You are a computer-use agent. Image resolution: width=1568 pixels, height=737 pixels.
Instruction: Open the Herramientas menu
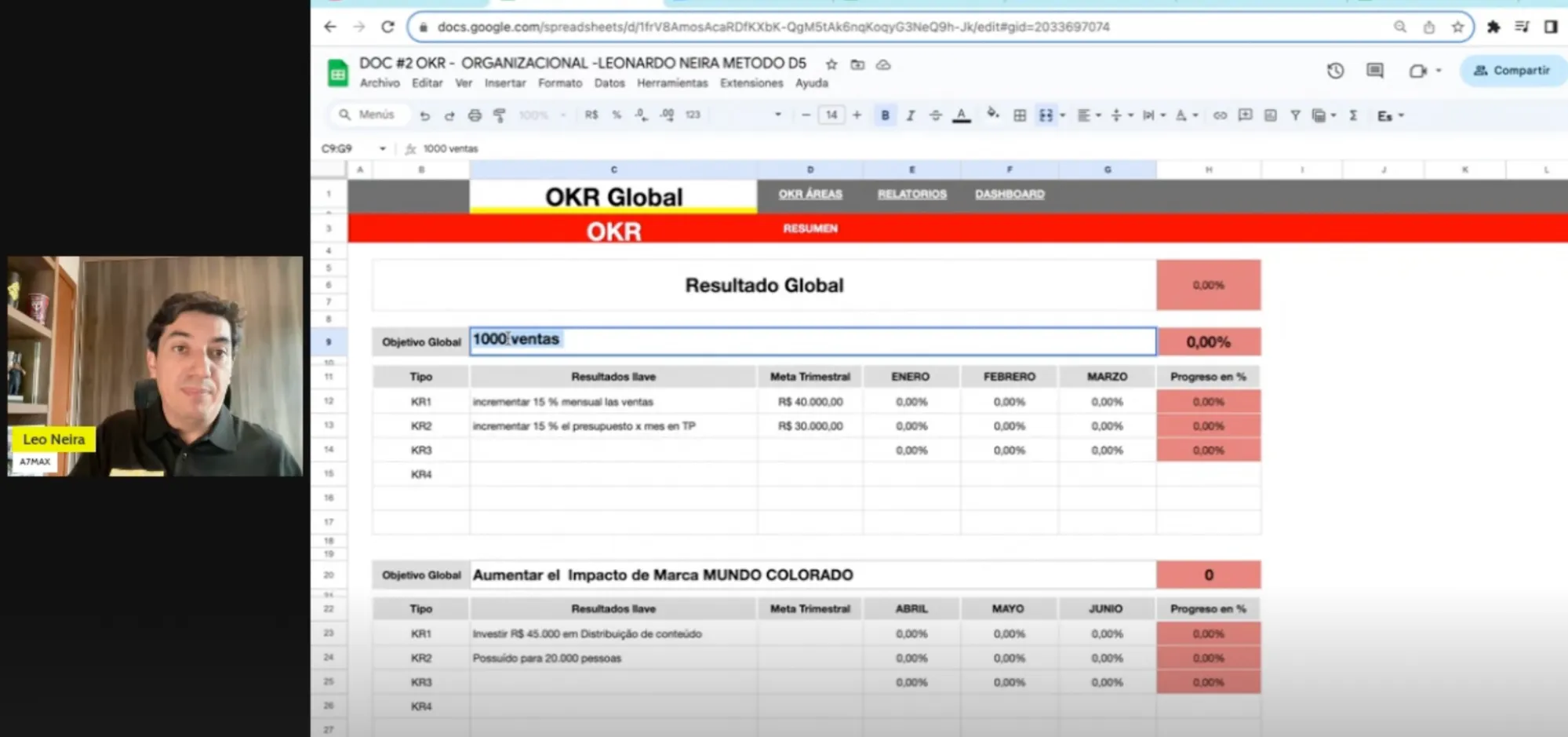click(671, 83)
